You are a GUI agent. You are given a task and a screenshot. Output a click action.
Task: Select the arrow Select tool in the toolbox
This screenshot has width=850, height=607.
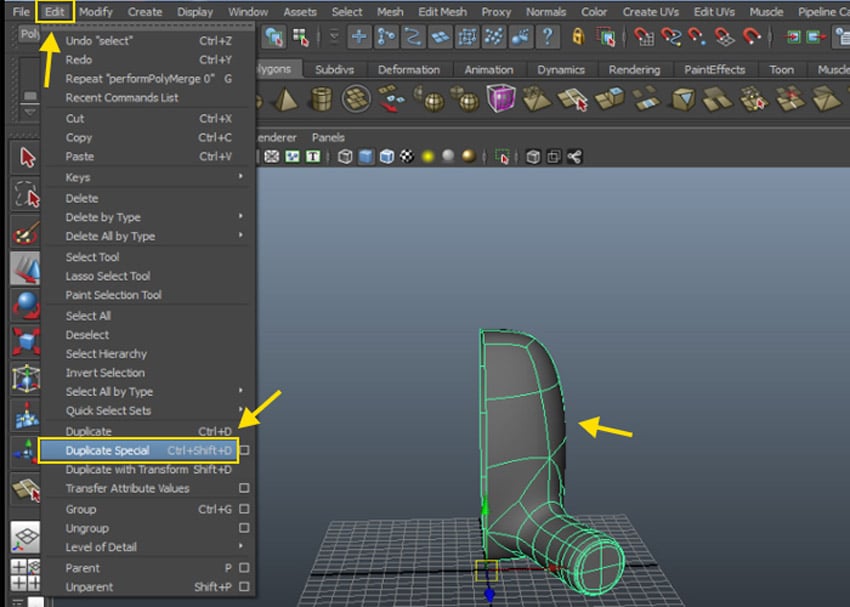tap(27, 158)
